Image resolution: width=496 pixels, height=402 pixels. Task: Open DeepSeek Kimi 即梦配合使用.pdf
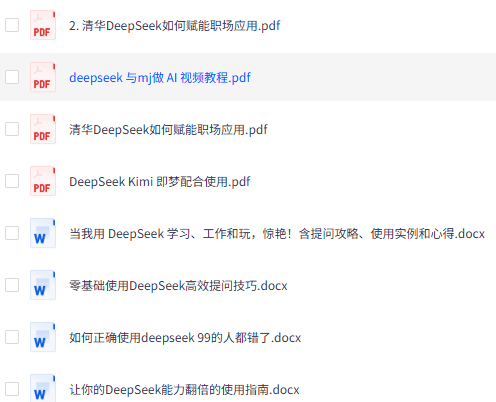(159, 182)
